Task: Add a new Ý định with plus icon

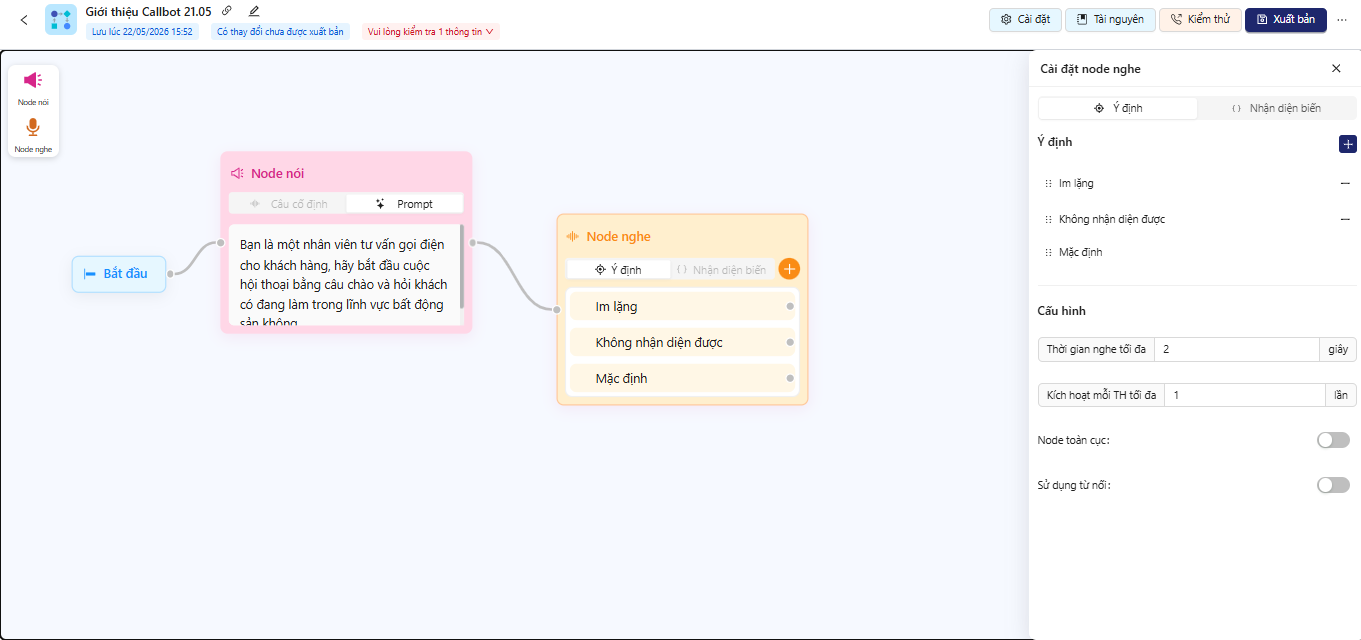Action: pyautogui.click(x=1347, y=144)
